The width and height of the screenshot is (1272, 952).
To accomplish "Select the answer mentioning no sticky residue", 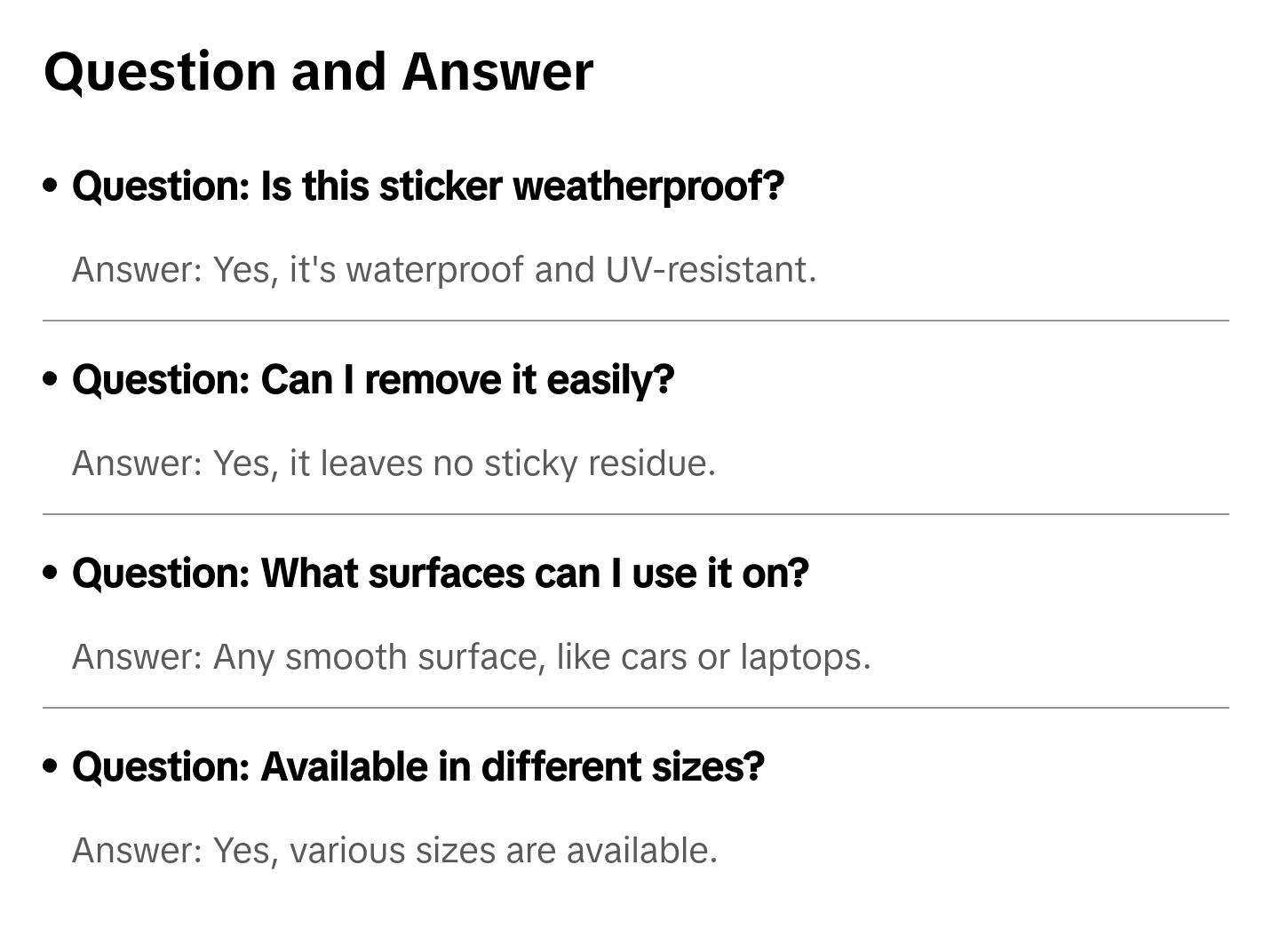I will tap(394, 464).
